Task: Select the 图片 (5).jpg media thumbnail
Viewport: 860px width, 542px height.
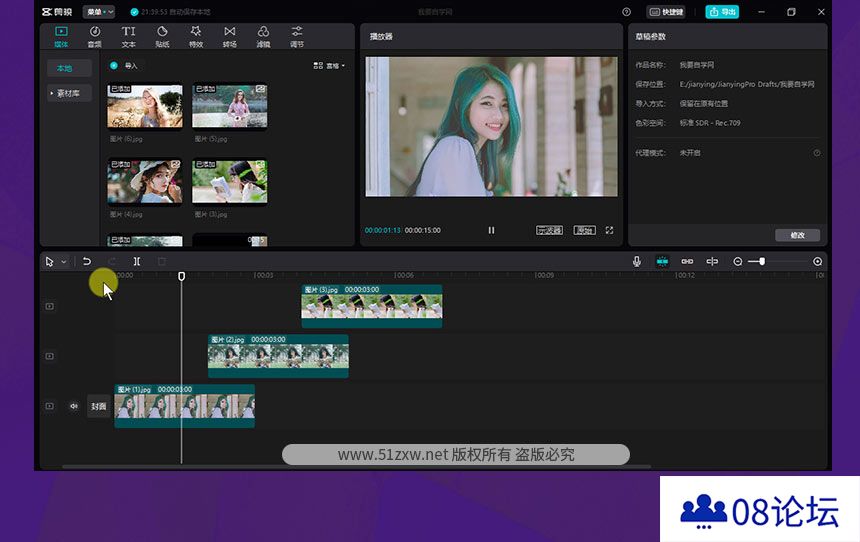Action: point(230,105)
